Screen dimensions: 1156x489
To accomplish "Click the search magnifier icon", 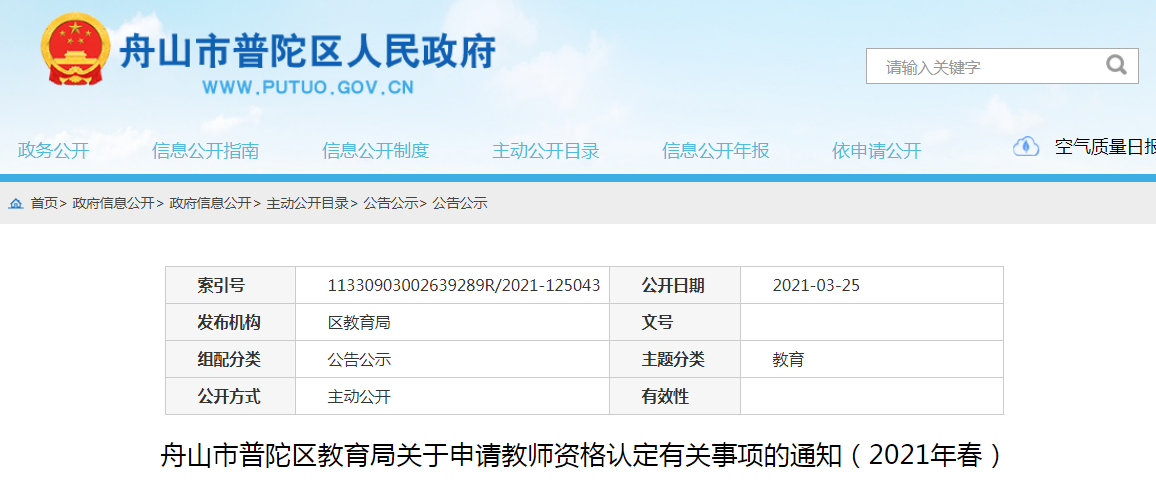I will point(1116,66).
